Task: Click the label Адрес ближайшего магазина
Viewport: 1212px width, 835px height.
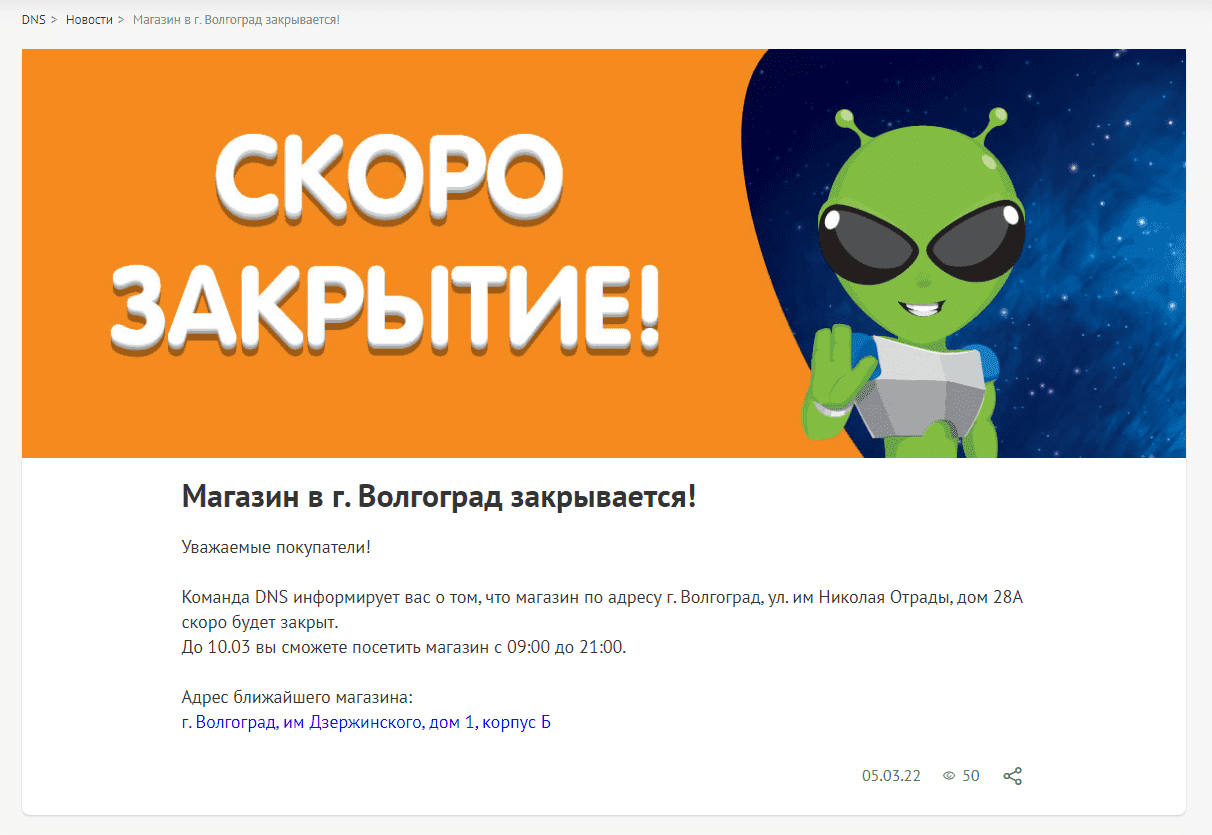Action: pyautogui.click(x=297, y=697)
